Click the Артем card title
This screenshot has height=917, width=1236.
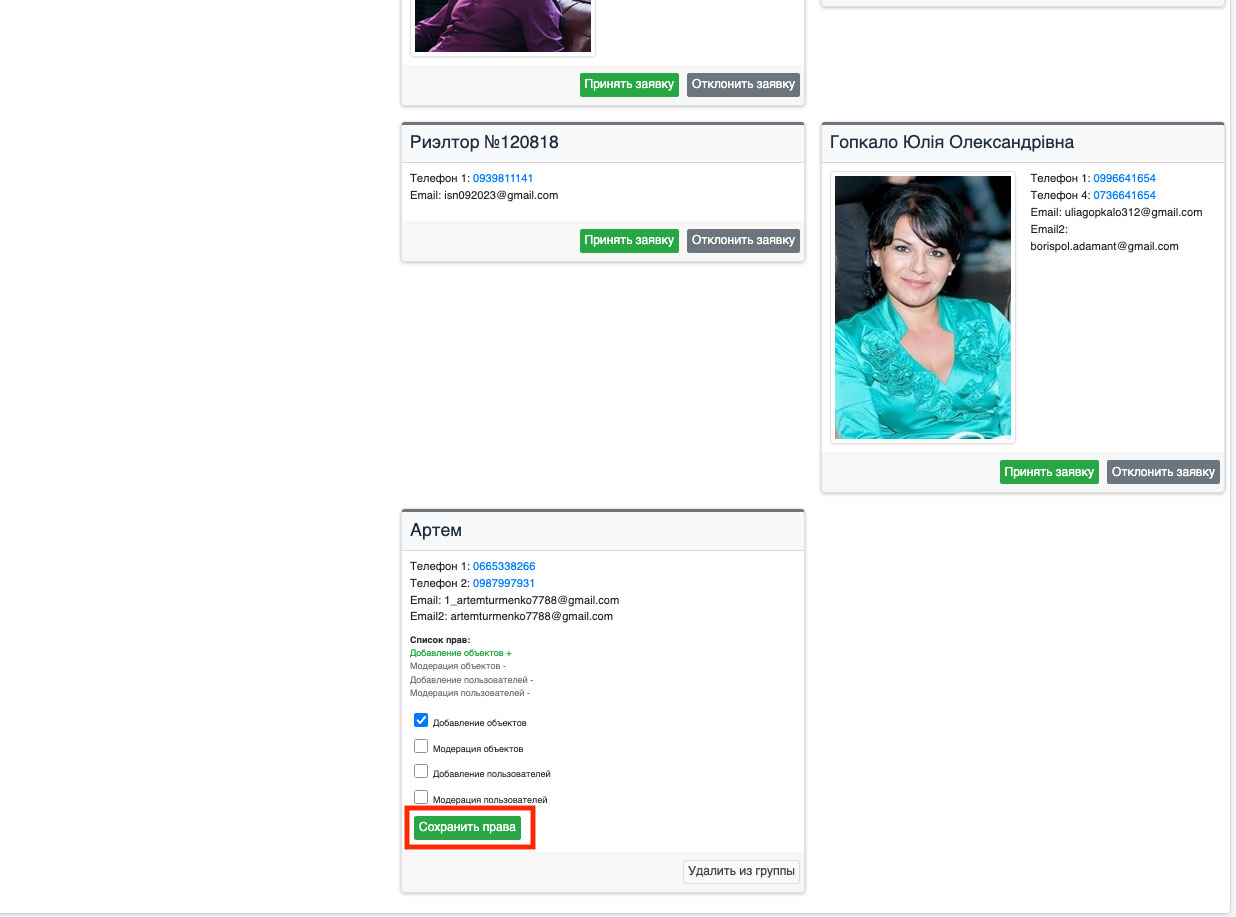coord(436,530)
